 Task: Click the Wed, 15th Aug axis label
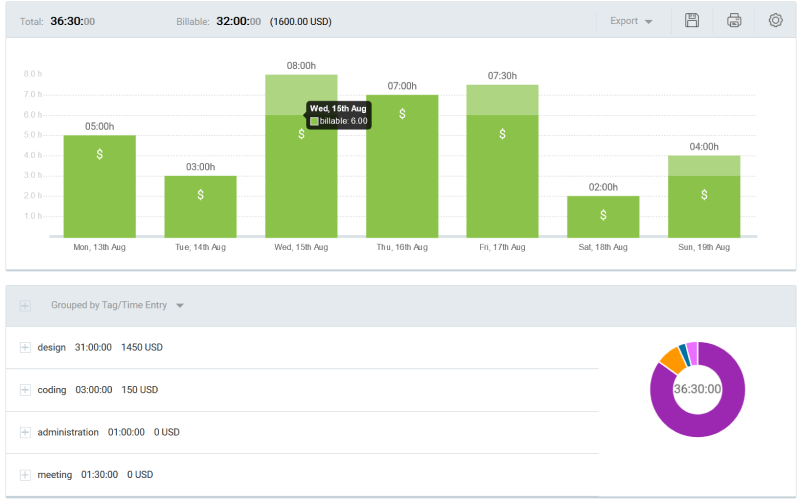pos(301,247)
